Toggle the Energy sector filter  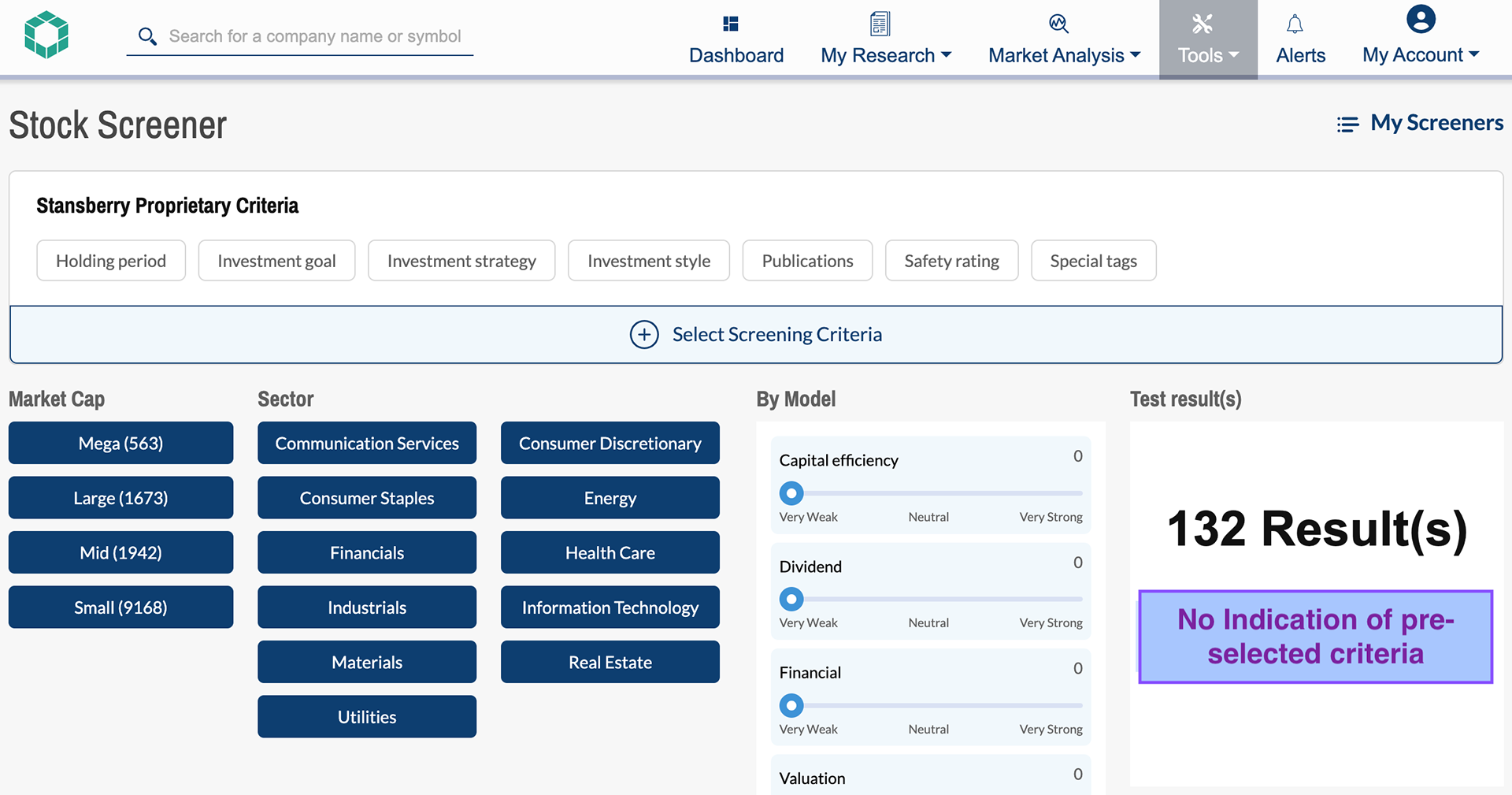click(x=610, y=498)
